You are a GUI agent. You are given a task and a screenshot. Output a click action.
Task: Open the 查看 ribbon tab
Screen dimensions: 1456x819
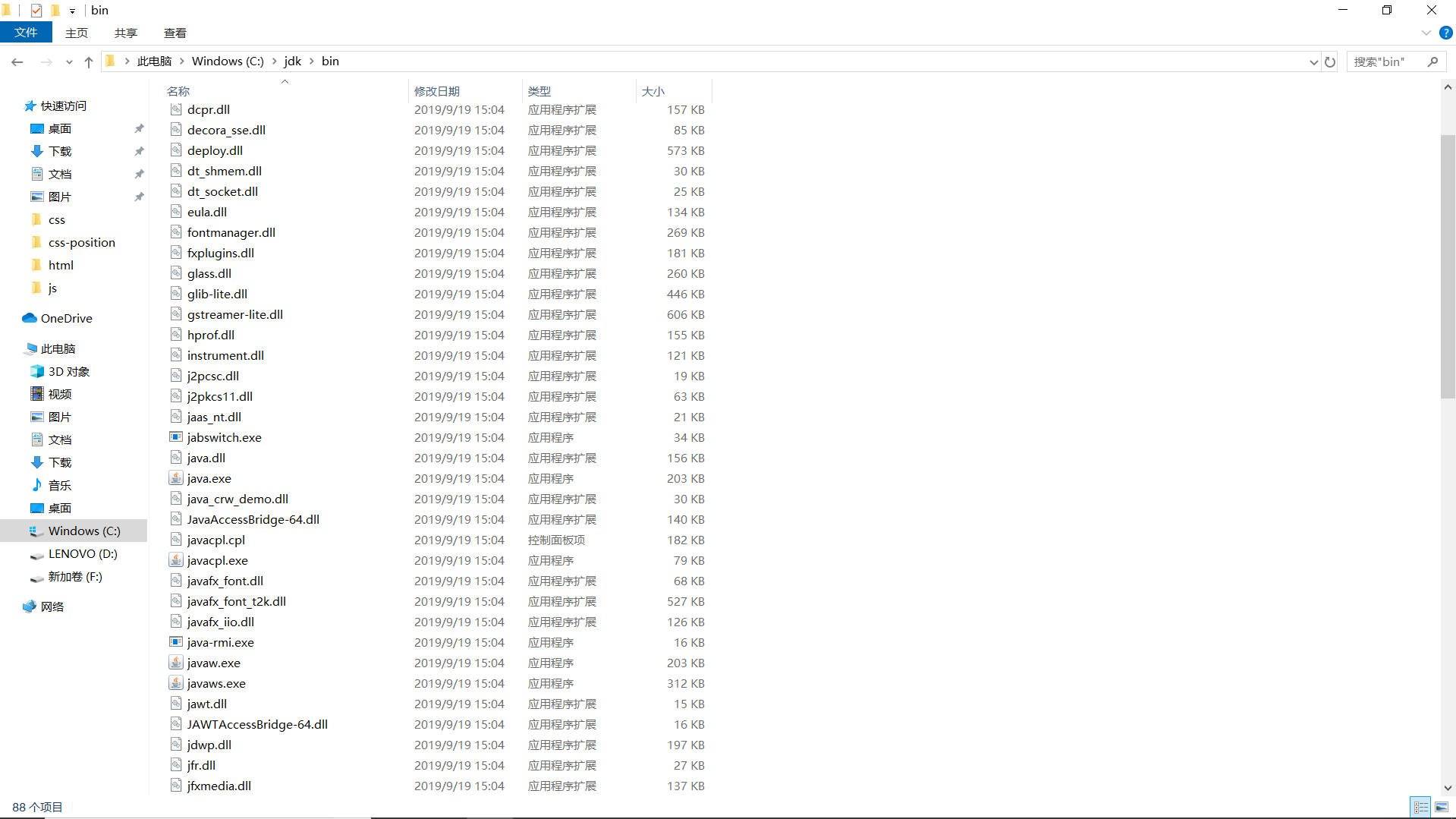(x=175, y=33)
